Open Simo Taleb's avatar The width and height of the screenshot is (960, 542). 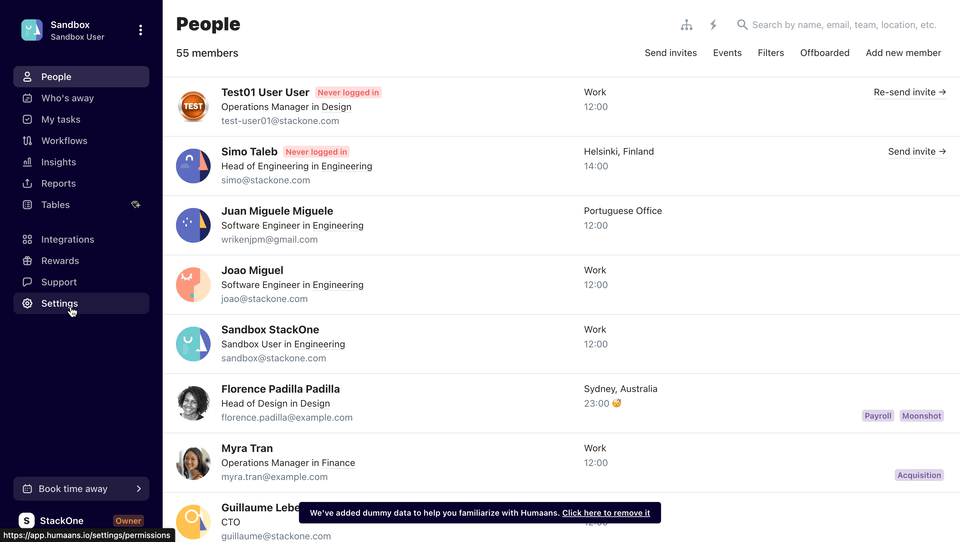193,165
